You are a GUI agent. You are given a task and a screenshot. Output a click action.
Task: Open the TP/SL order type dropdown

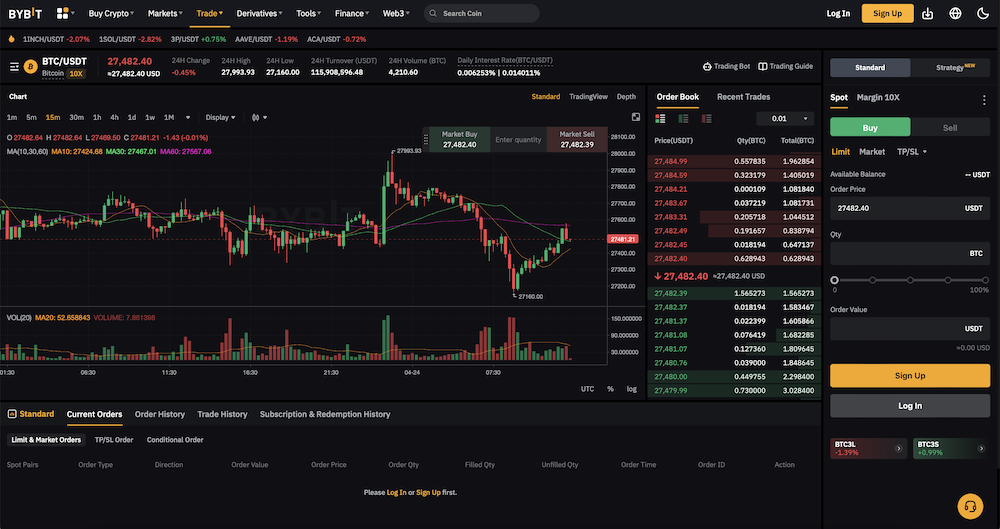911,152
